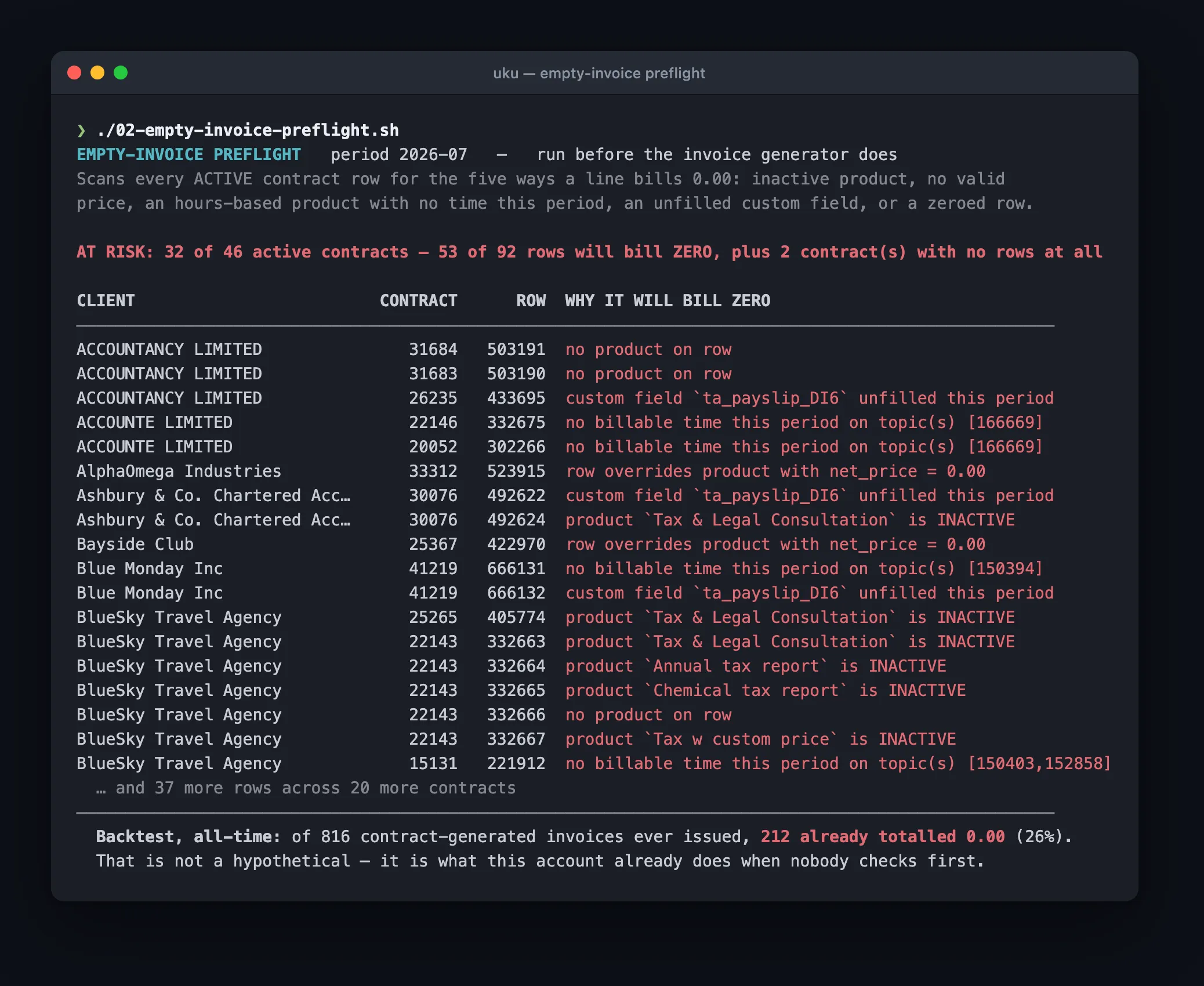This screenshot has width=1204, height=986.
Task: Click the window title 'uku — empty-invoice preflight'
Action: tap(599, 73)
